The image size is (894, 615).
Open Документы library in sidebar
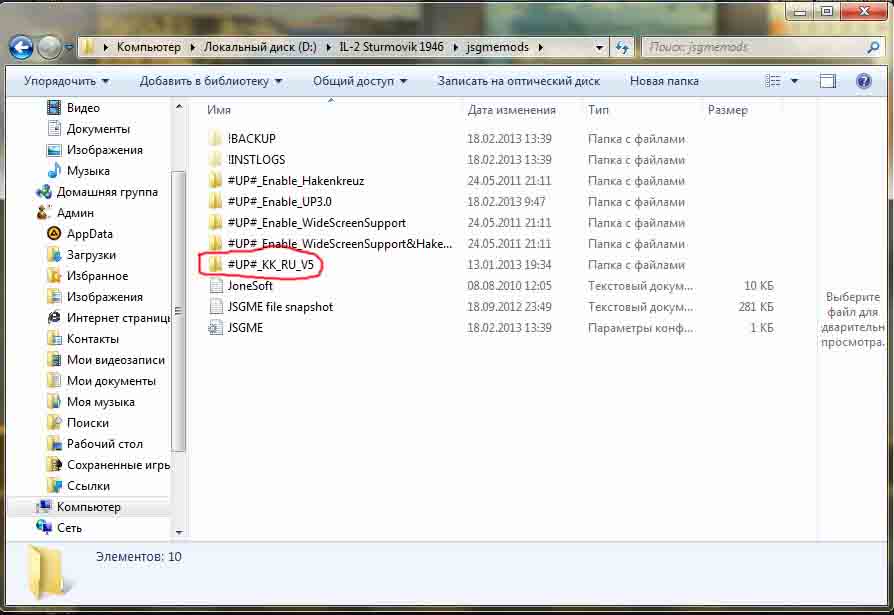click(x=98, y=129)
